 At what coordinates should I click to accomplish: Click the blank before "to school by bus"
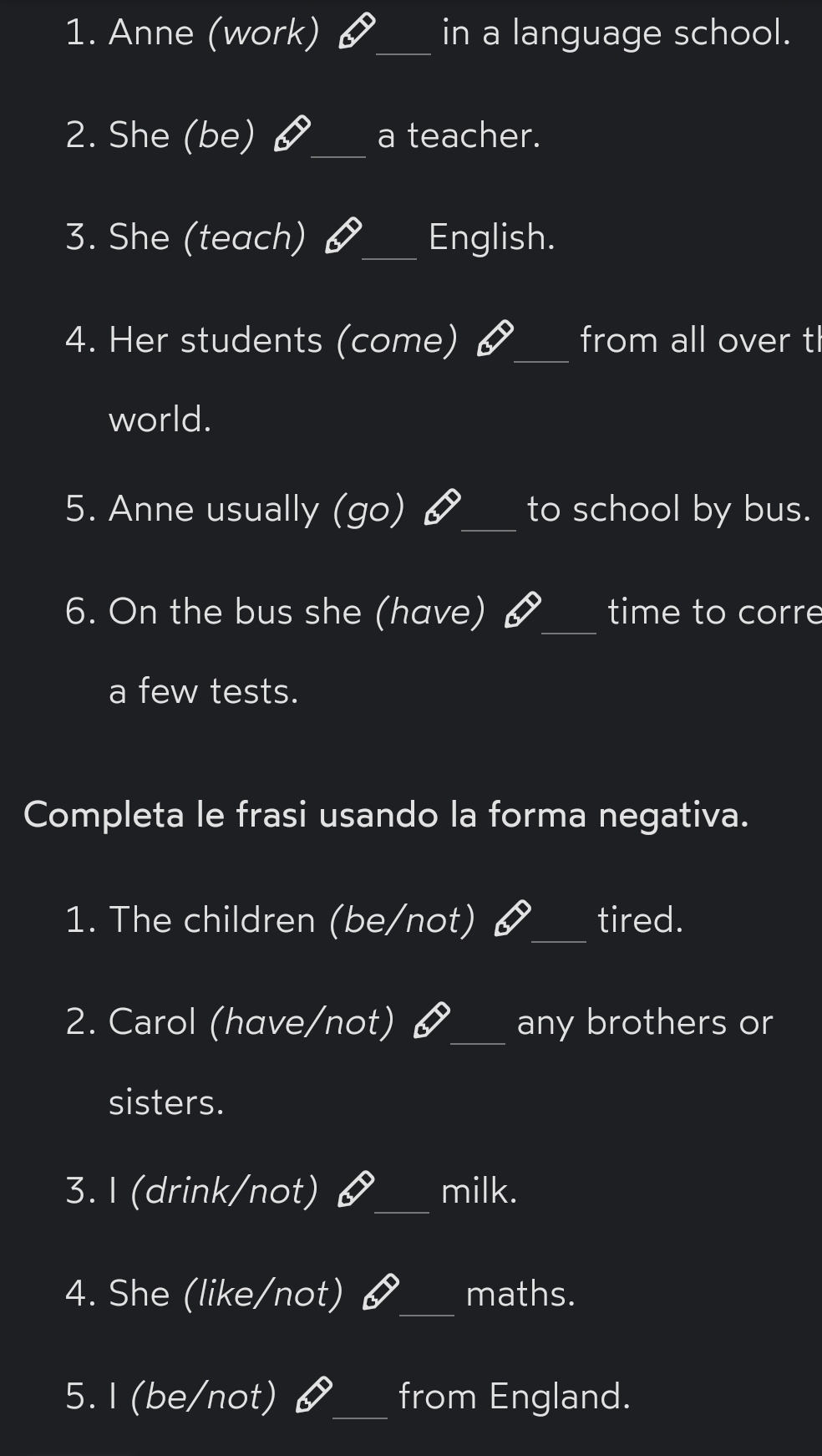click(489, 518)
